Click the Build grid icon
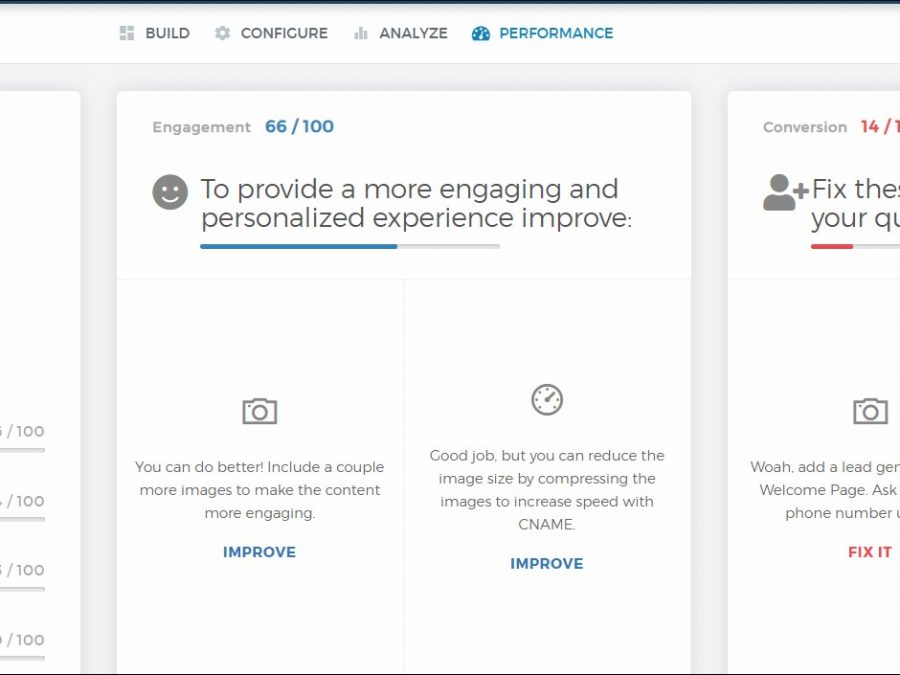The height and width of the screenshot is (675, 900). [127, 33]
